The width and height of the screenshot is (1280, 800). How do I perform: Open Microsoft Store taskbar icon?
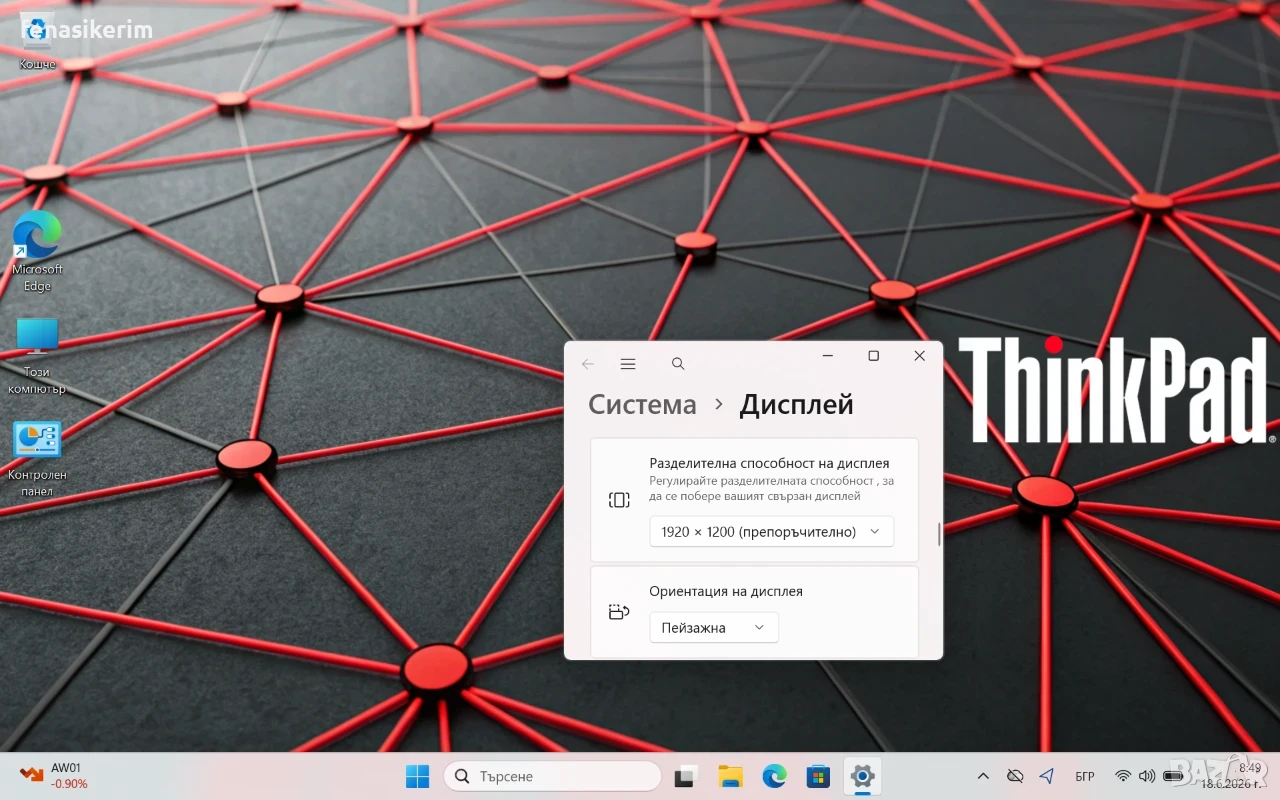[x=818, y=776]
